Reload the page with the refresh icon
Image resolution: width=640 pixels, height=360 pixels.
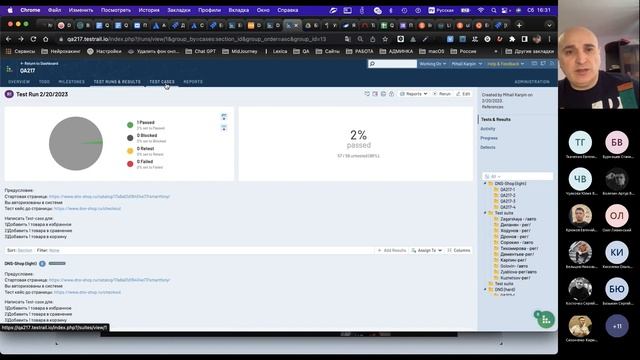point(33,39)
